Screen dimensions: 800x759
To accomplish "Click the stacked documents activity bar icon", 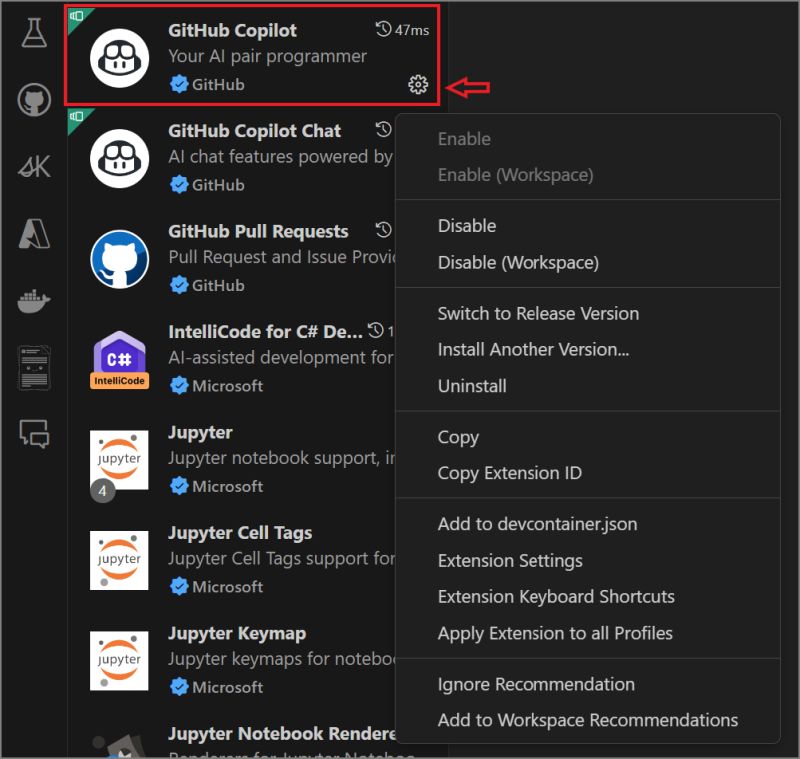I will pyautogui.click(x=33, y=364).
